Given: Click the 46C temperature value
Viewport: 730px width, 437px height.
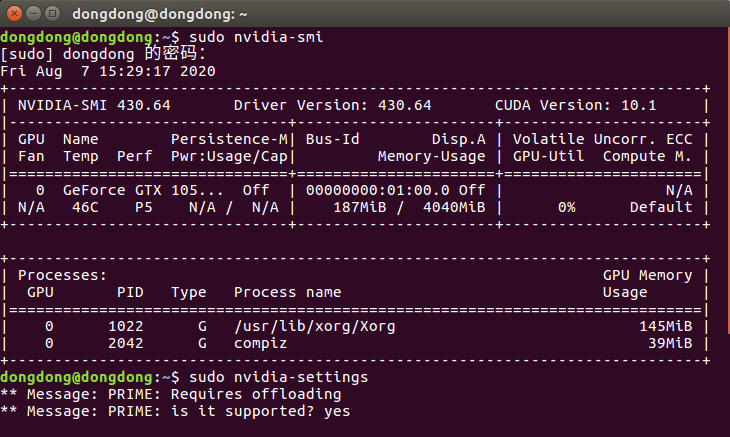Looking at the screenshot, I should tap(77, 207).
